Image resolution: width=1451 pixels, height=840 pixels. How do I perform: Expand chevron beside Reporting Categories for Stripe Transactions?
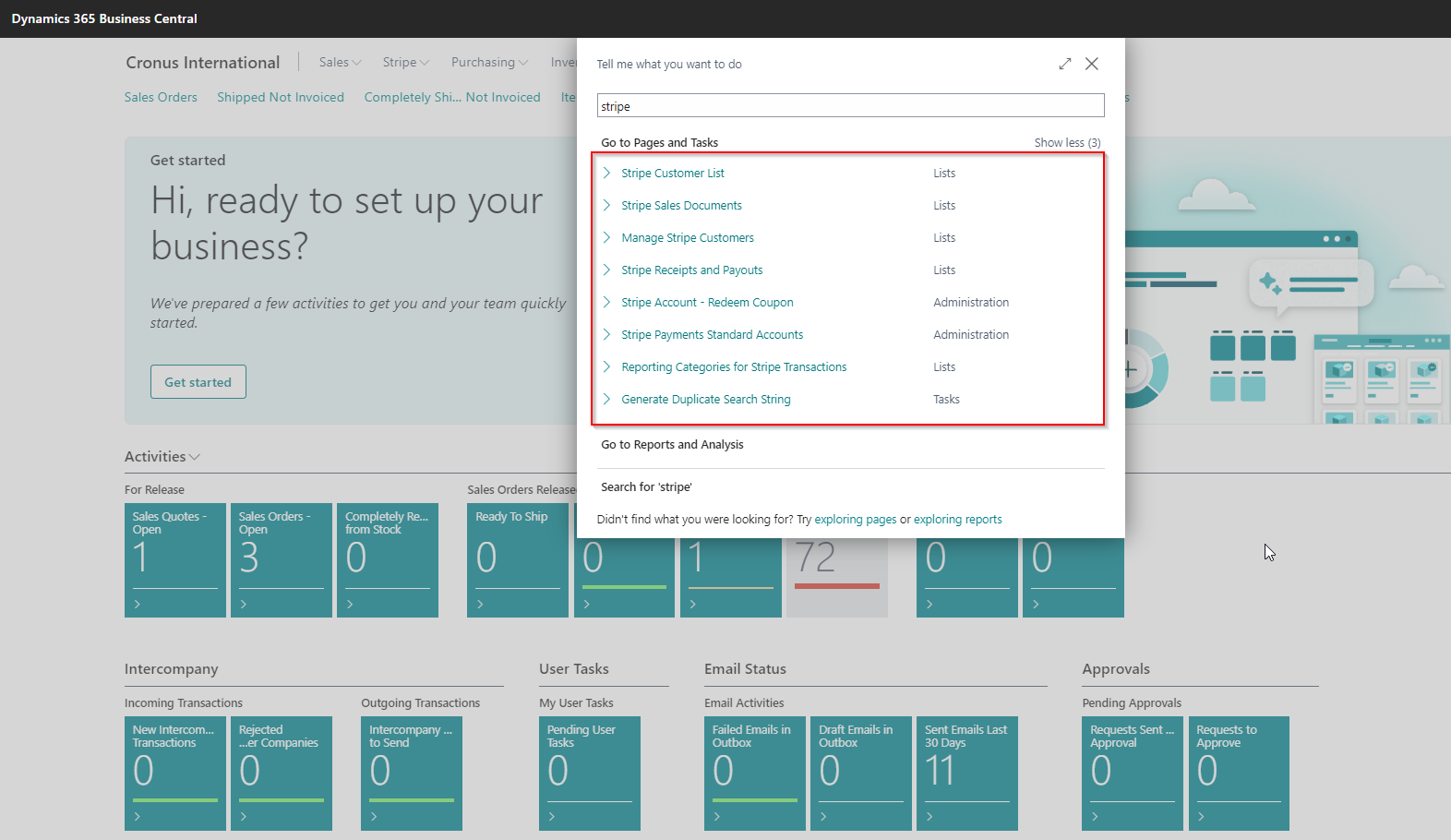click(x=606, y=366)
